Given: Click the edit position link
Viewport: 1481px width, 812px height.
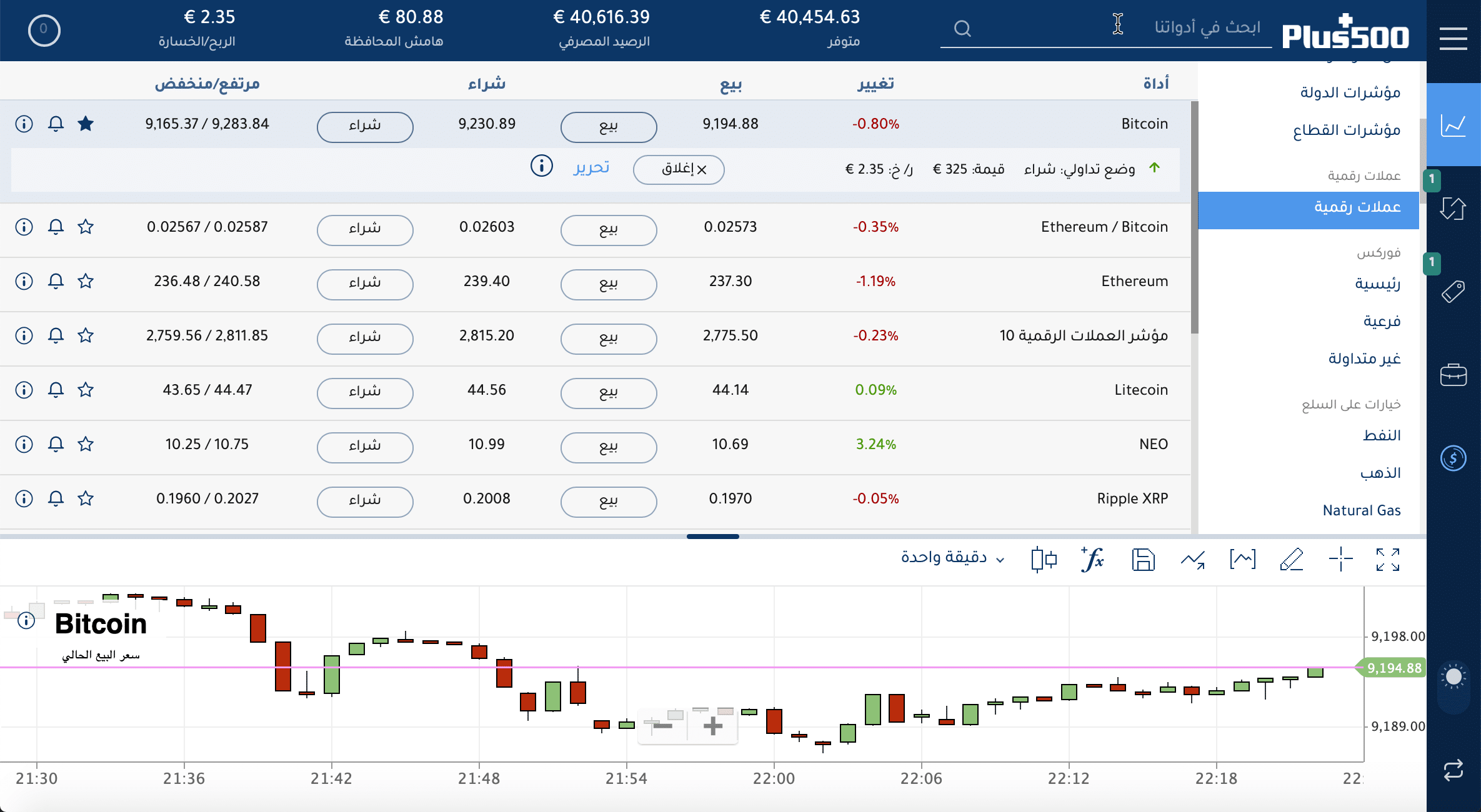Looking at the screenshot, I should click(x=591, y=167).
